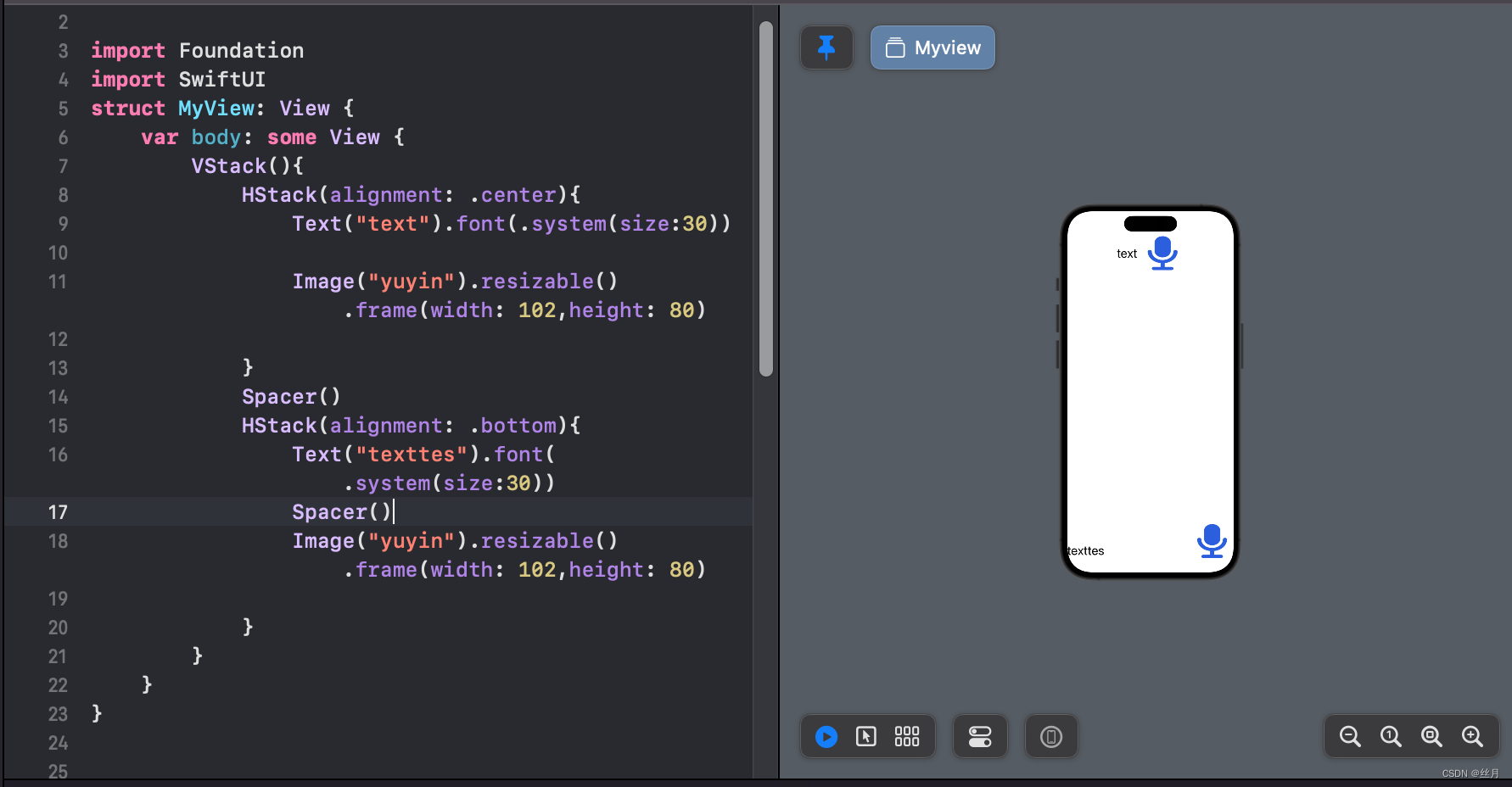Screen dimensions: 1512x787
Task: Zoom canvas to fit
Action: point(1431,736)
